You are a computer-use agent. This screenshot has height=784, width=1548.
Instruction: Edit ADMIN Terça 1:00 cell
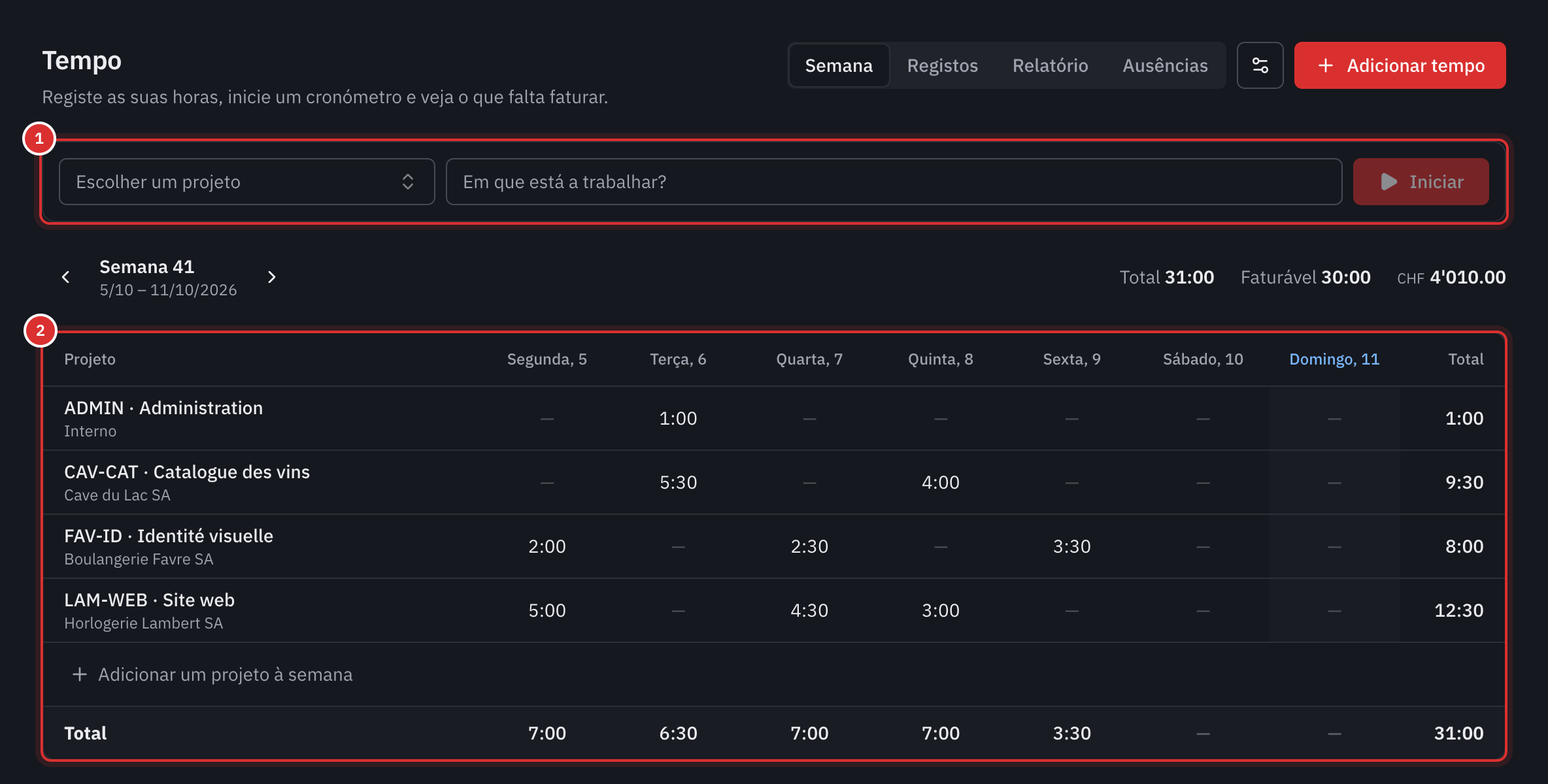point(678,418)
